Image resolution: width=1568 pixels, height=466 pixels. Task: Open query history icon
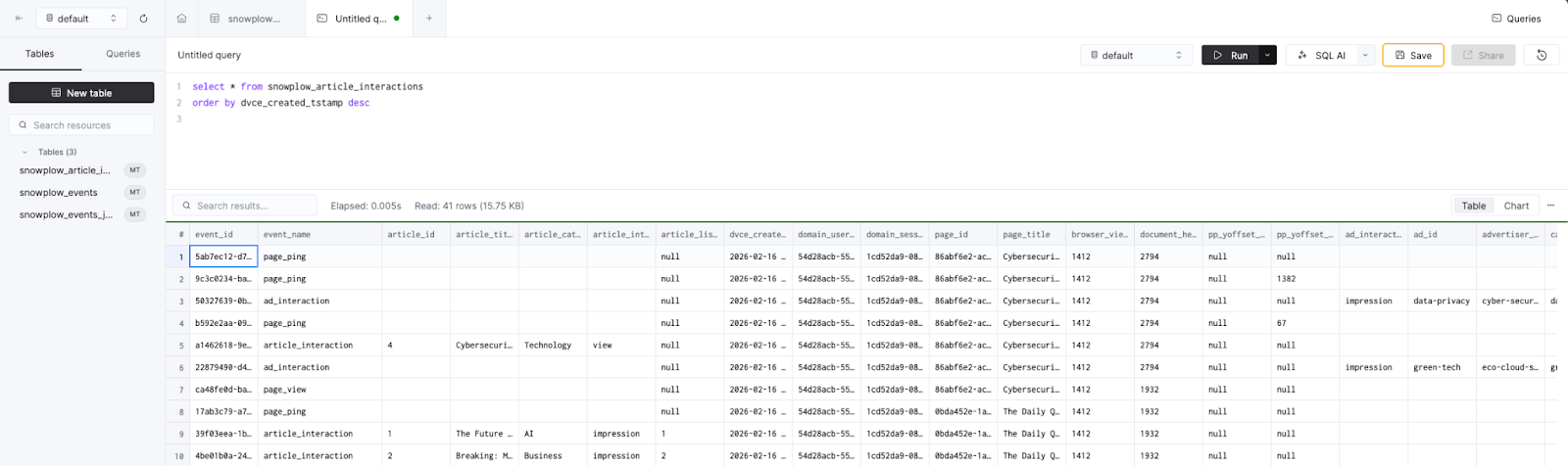pos(1542,55)
